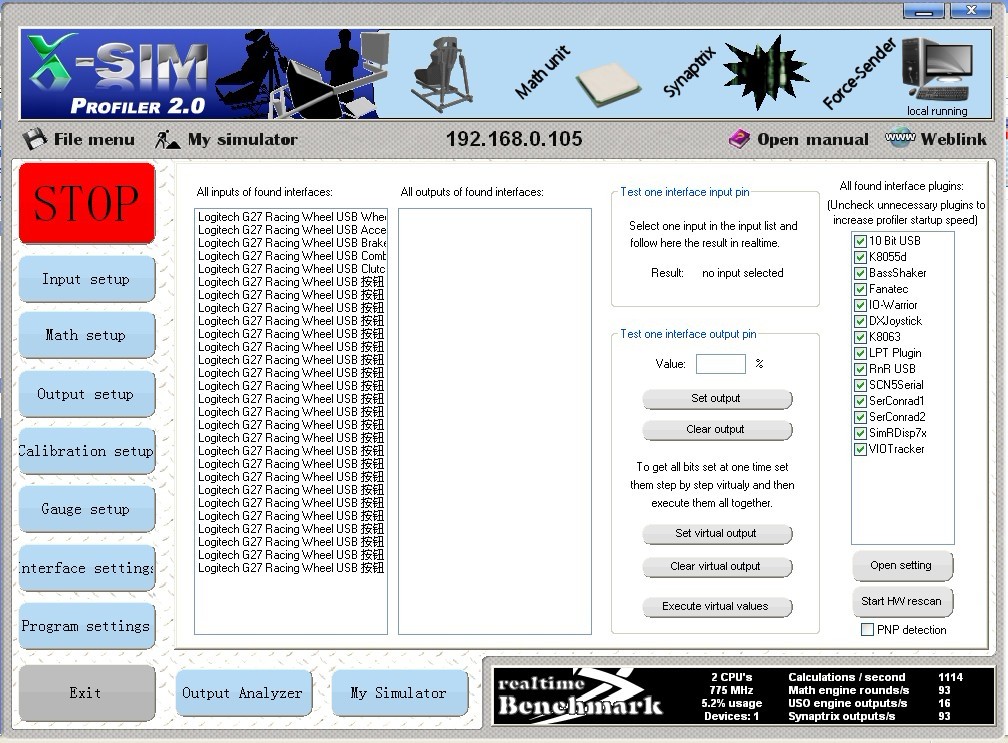Select the Logitech G27 USB Wheel input row
Viewport: 1008px width, 743px height.
click(x=292, y=217)
